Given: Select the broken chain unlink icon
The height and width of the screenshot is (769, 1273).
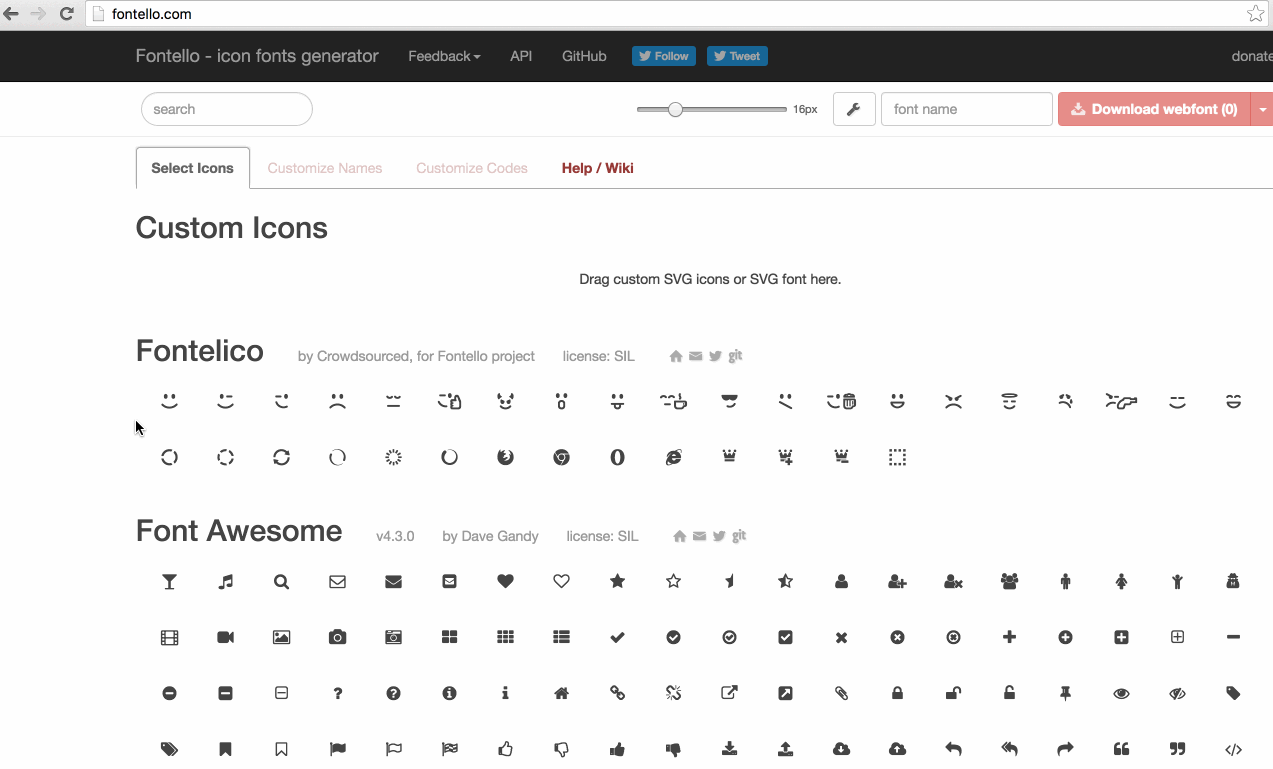Looking at the screenshot, I should click(x=674, y=693).
